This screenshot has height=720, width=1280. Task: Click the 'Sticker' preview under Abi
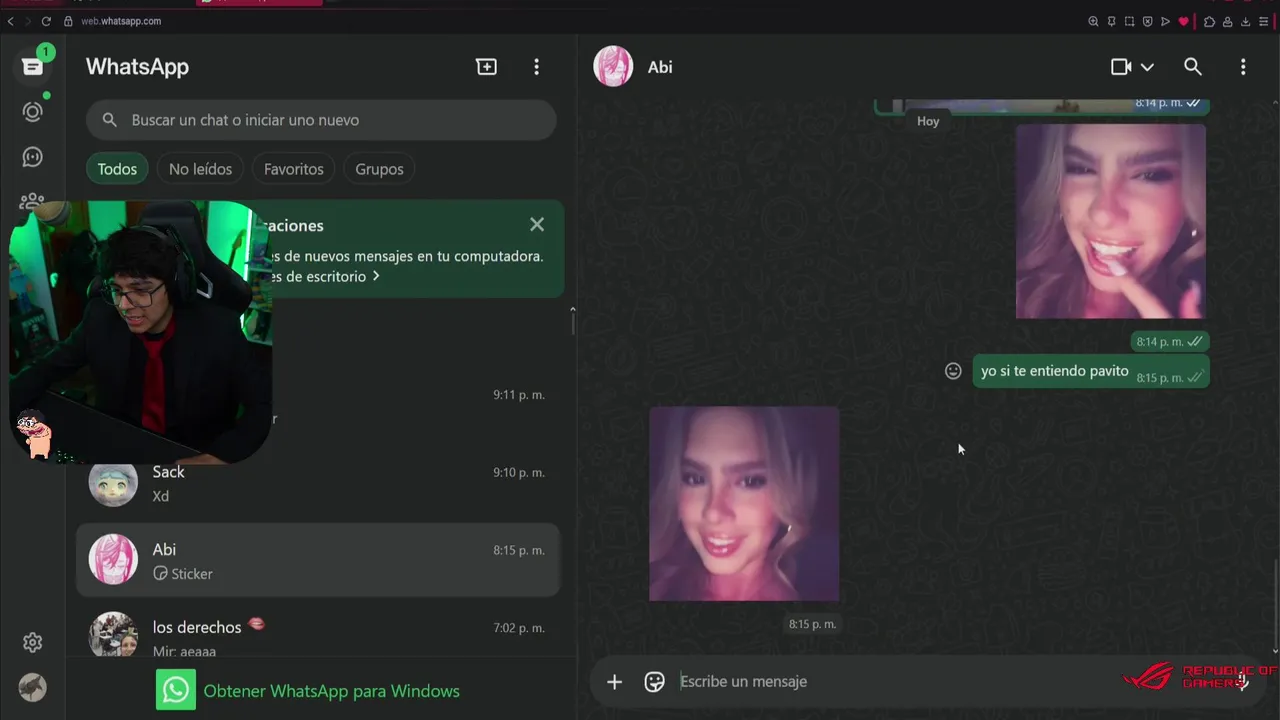click(x=183, y=574)
